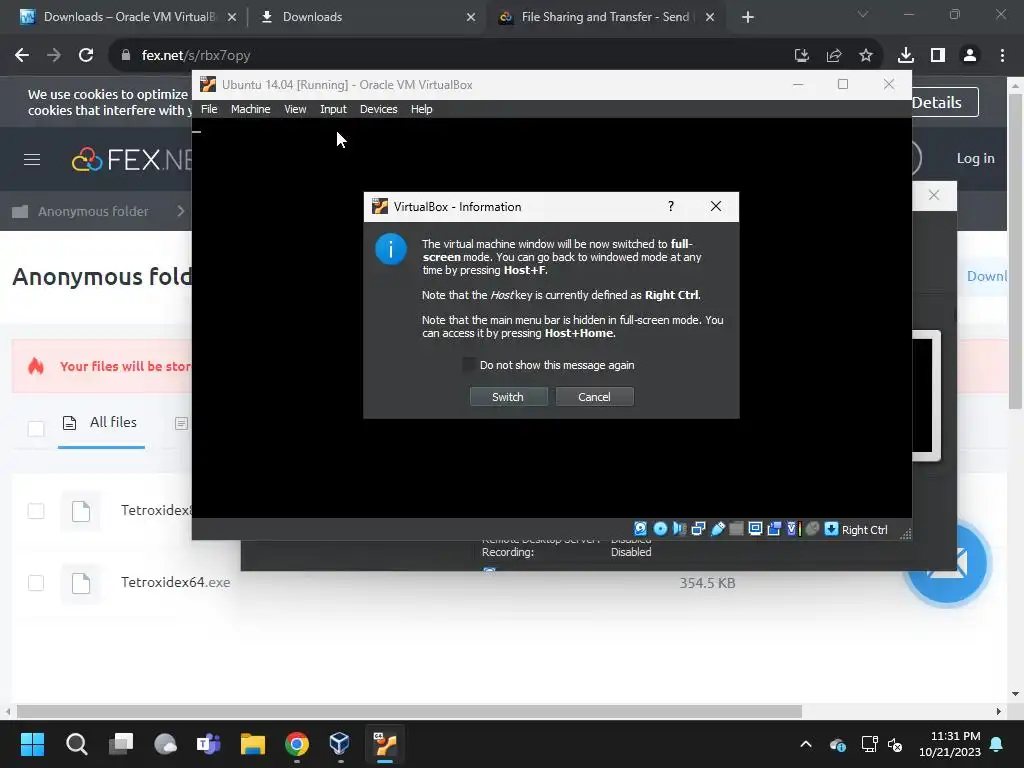Click Tetroxidex64.exe file name
Image resolution: width=1024 pixels, height=768 pixels.
point(175,582)
